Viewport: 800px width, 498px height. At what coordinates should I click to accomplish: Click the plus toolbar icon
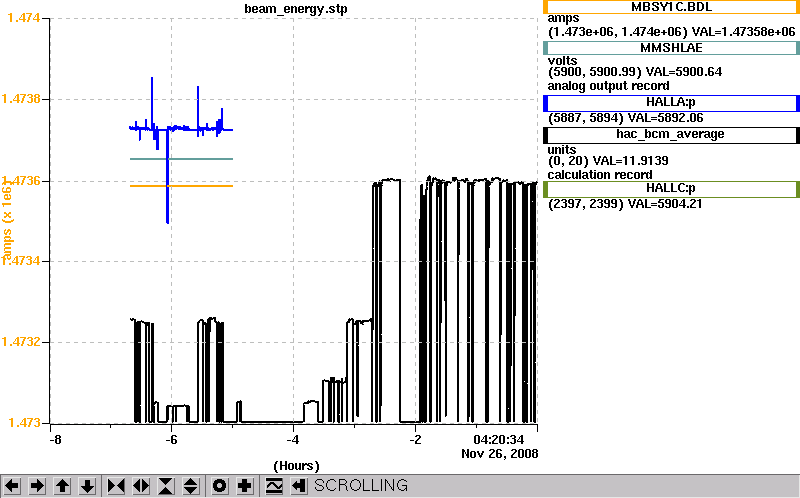pos(245,486)
